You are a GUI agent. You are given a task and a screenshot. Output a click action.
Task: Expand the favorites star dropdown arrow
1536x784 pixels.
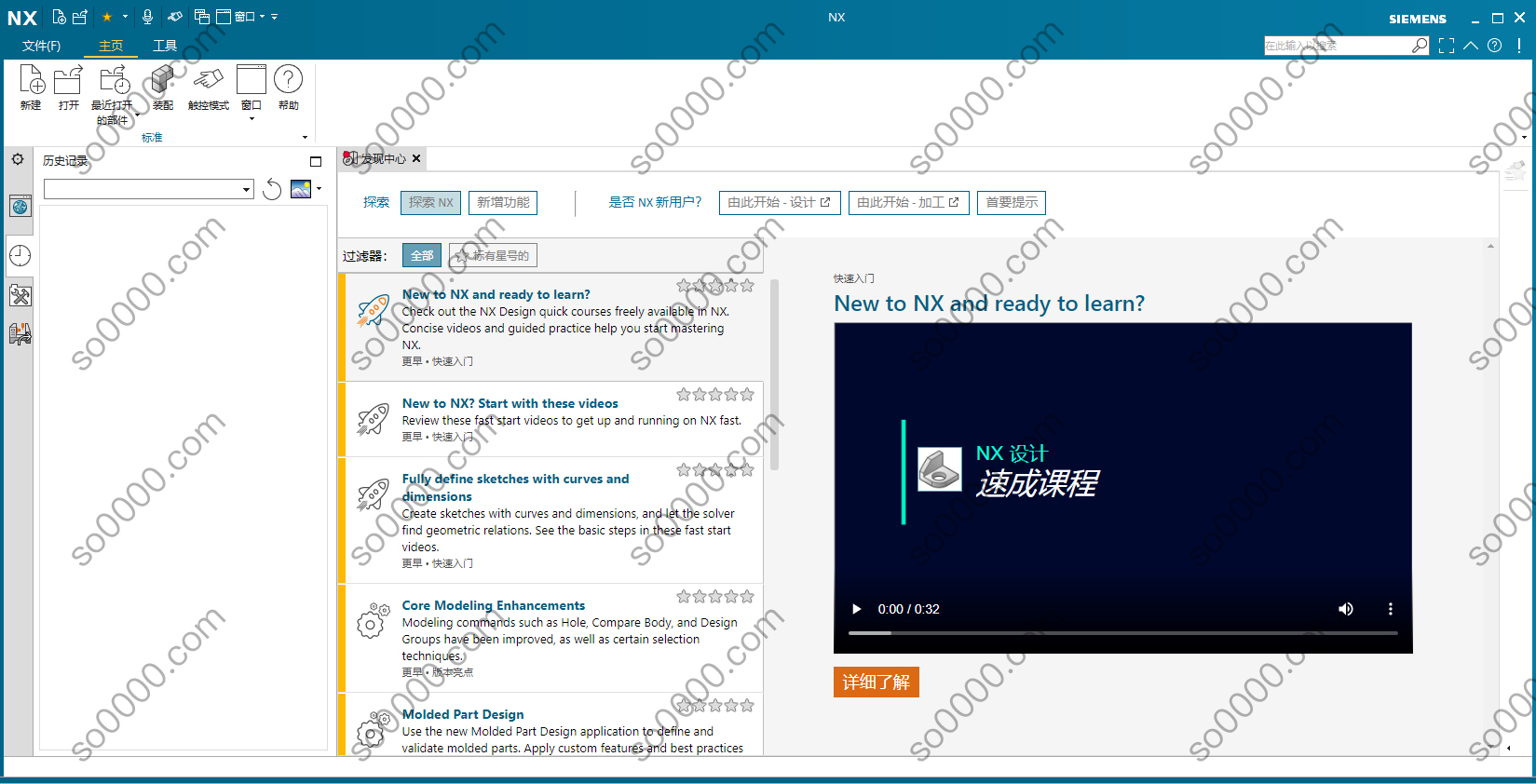(x=125, y=17)
